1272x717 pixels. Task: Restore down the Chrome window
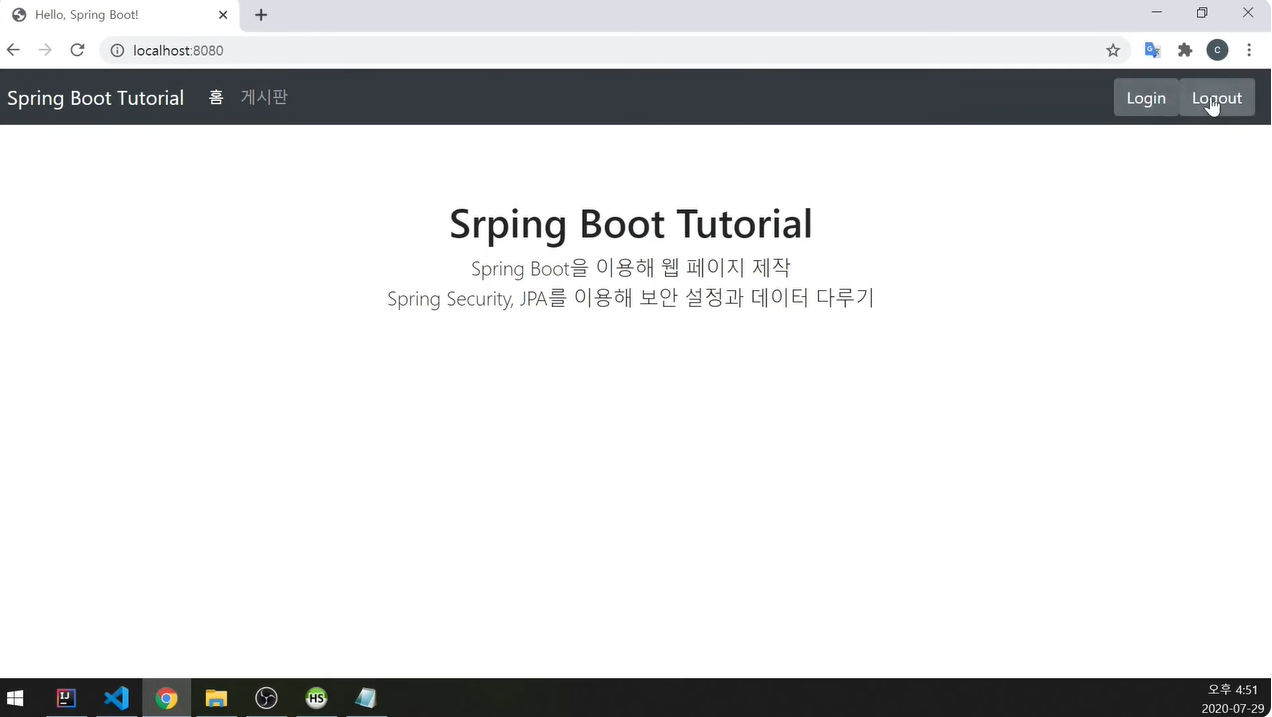pyautogui.click(x=1202, y=13)
